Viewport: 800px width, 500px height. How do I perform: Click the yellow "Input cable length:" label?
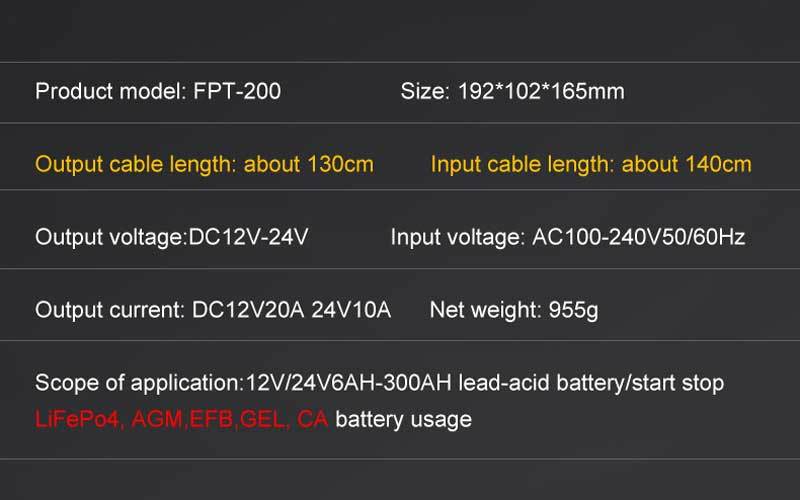click(x=523, y=164)
